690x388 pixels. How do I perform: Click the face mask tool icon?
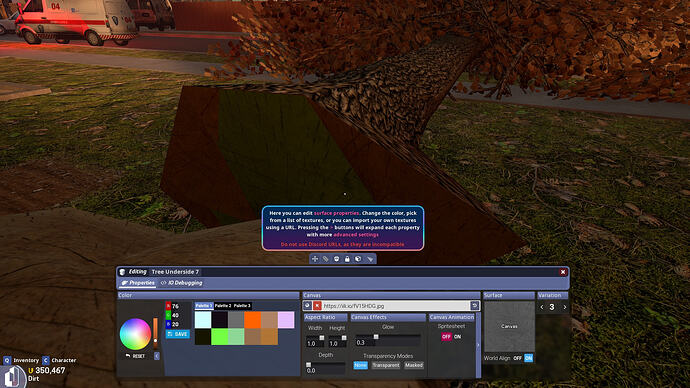pos(336,259)
